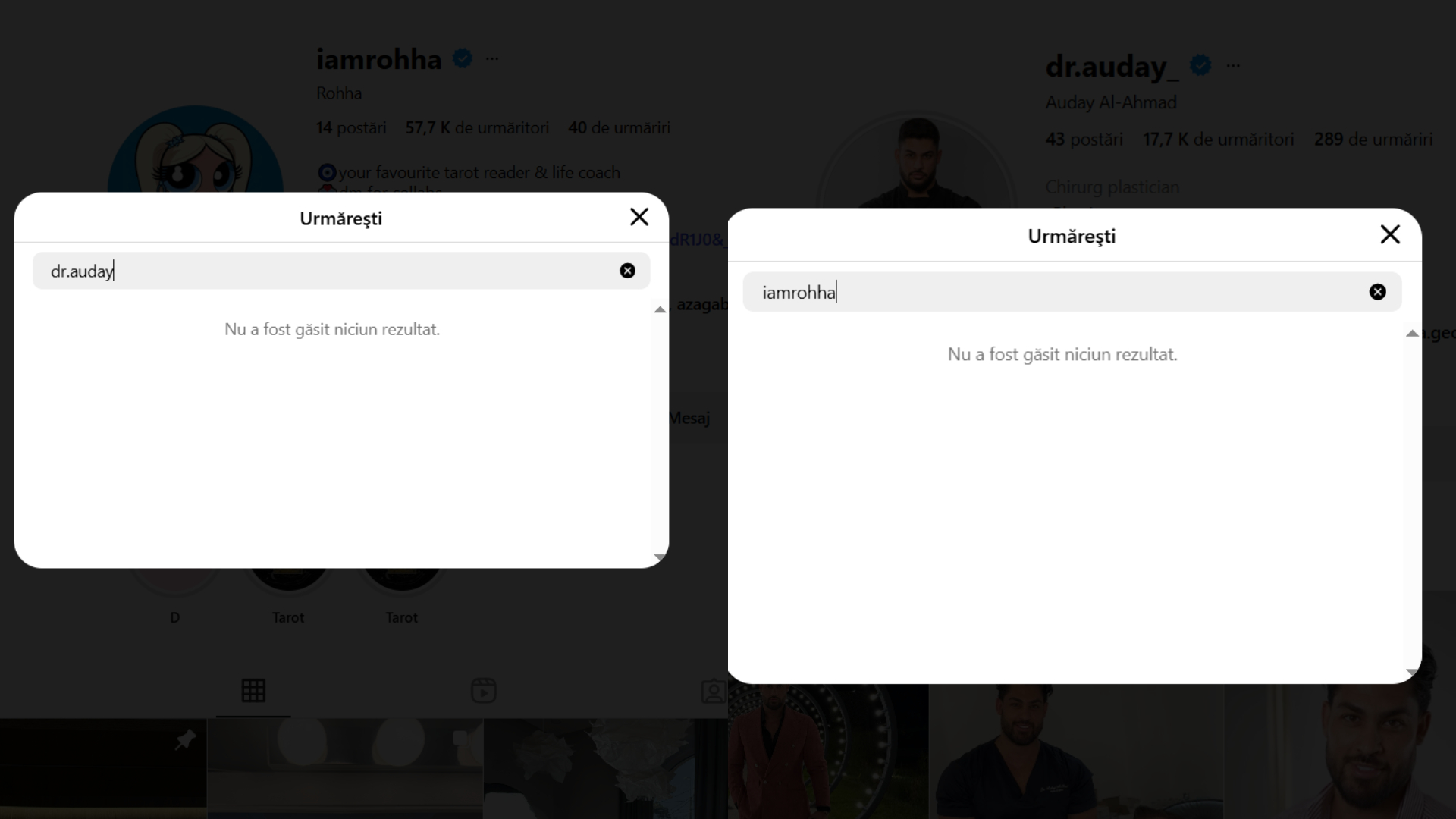This screenshot has width=1456, height=819.
Task: Open the tagged photos tab
Action: pyautogui.click(x=713, y=691)
